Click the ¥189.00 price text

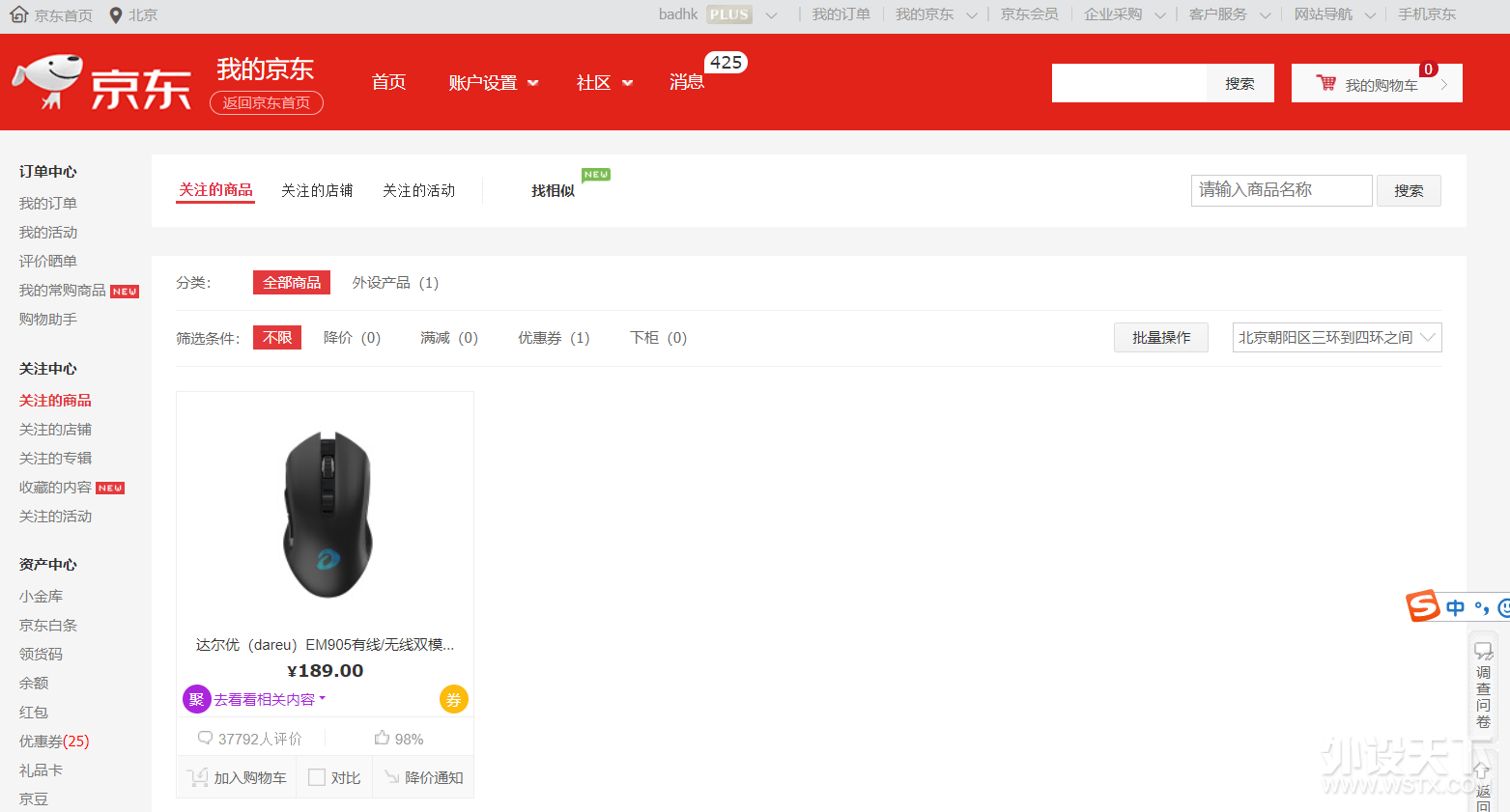(326, 671)
